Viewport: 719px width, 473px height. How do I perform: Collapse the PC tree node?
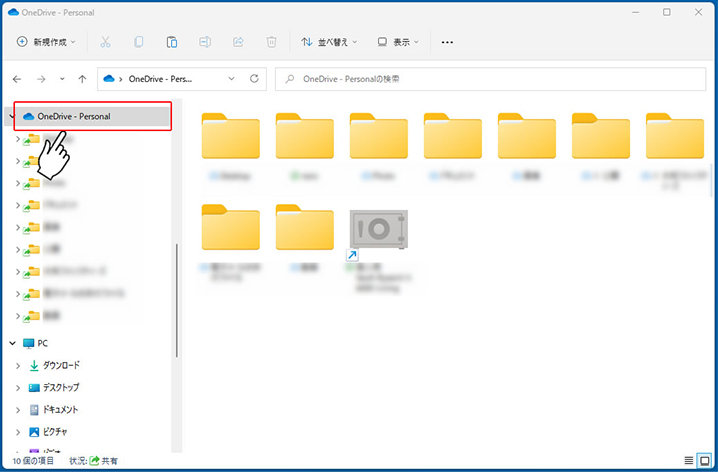click(12, 343)
